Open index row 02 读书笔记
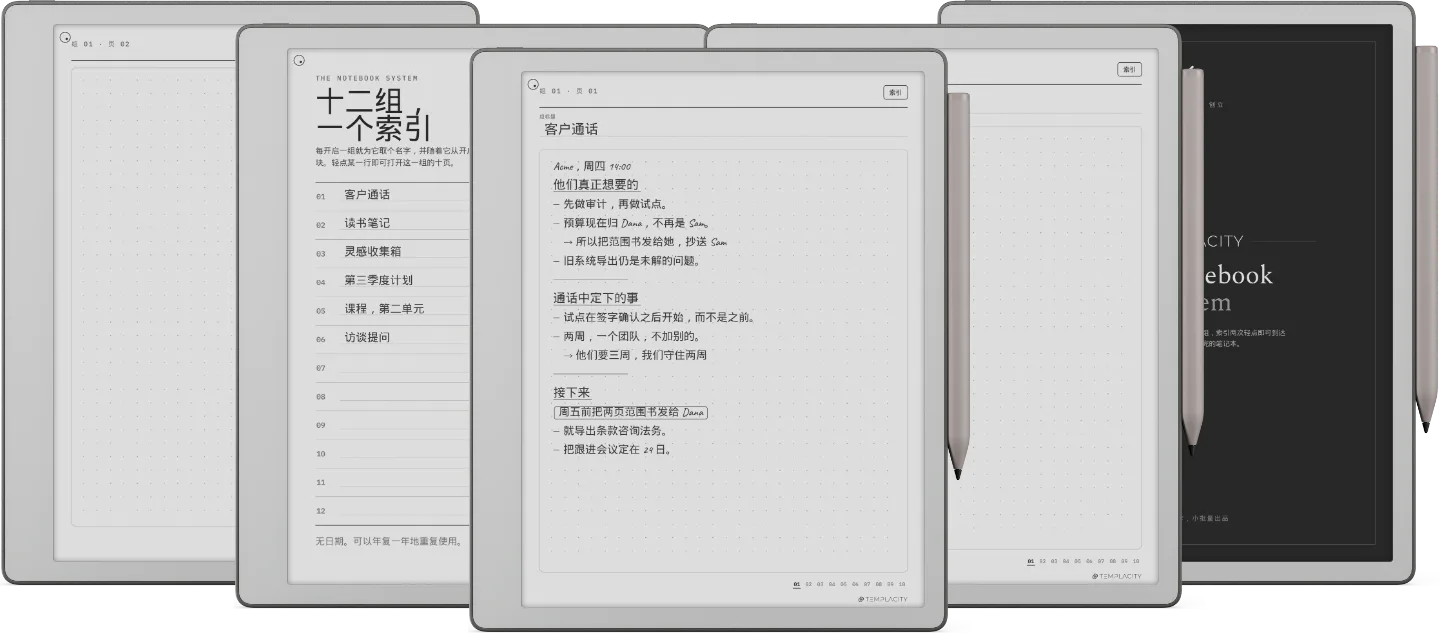1440x633 pixels. pos(391,224)
